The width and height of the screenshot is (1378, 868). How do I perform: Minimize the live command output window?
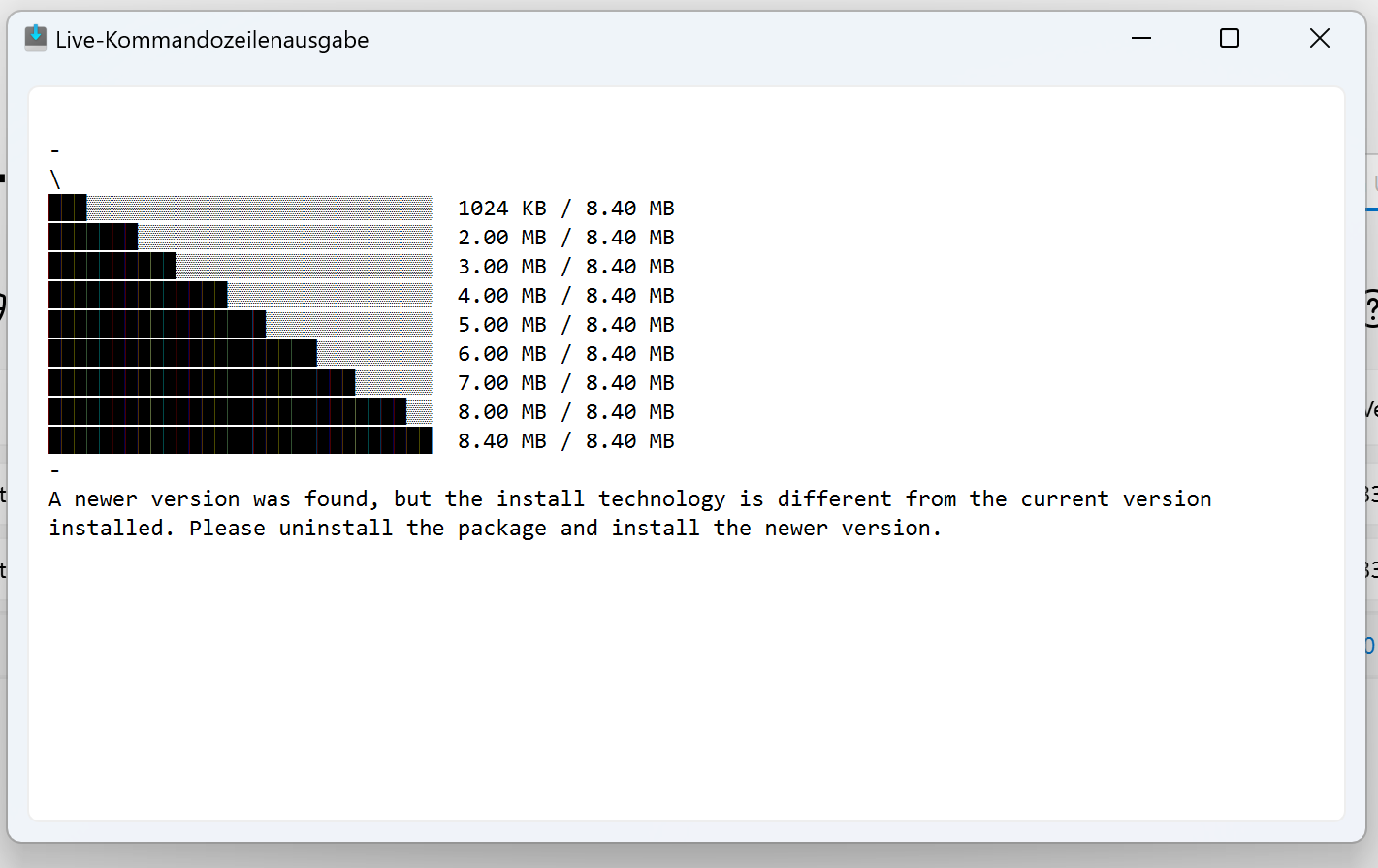(x=1140, y=38)
